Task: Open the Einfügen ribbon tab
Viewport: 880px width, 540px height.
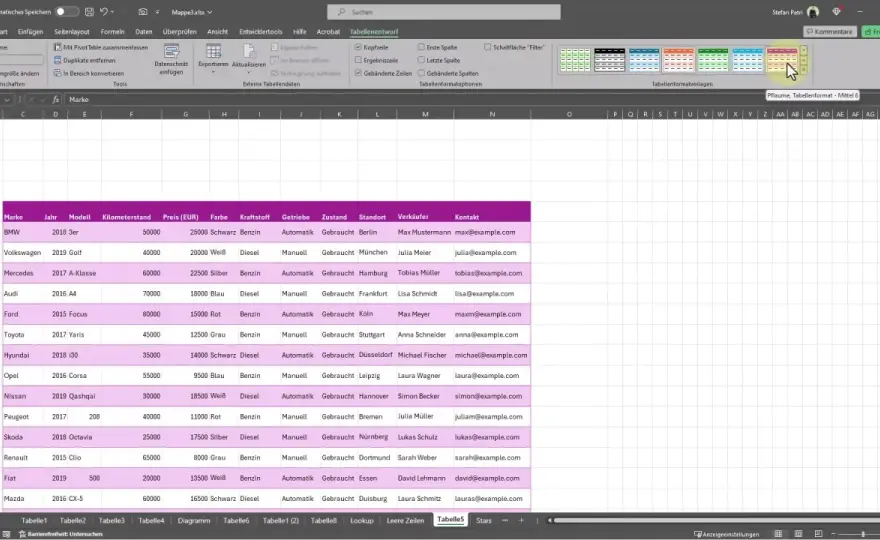Action: pyautogui.click(x=30, y=32)
